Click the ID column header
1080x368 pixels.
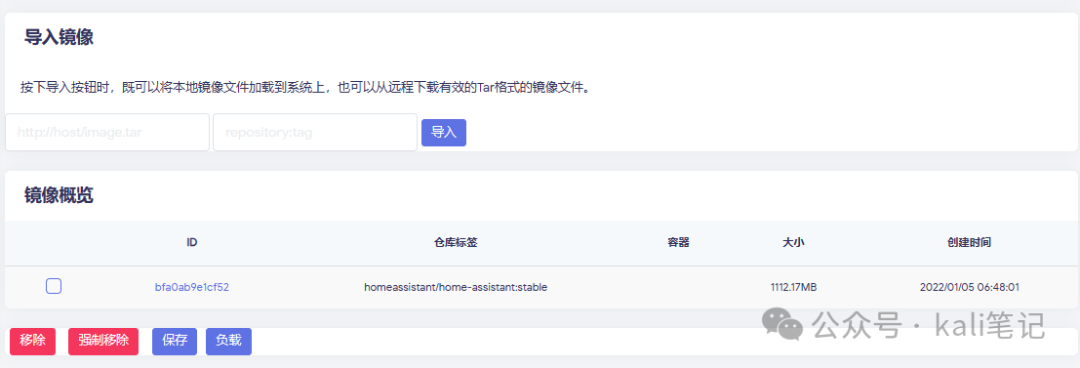(x=192, y=243)
